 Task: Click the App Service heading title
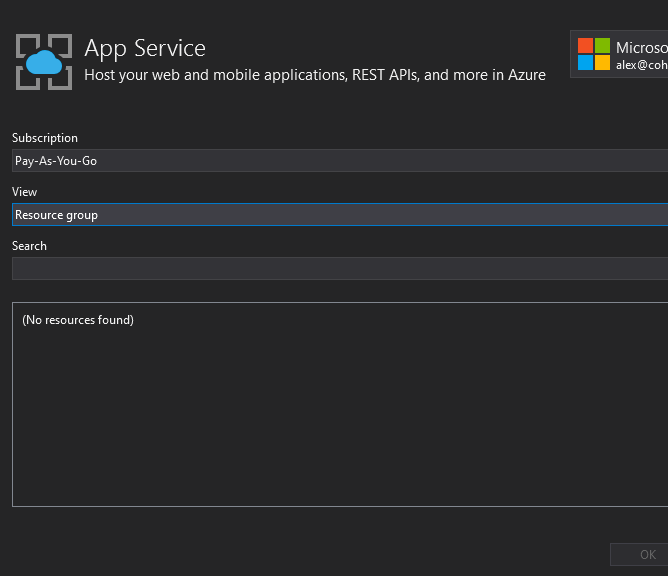pos(145,48)
